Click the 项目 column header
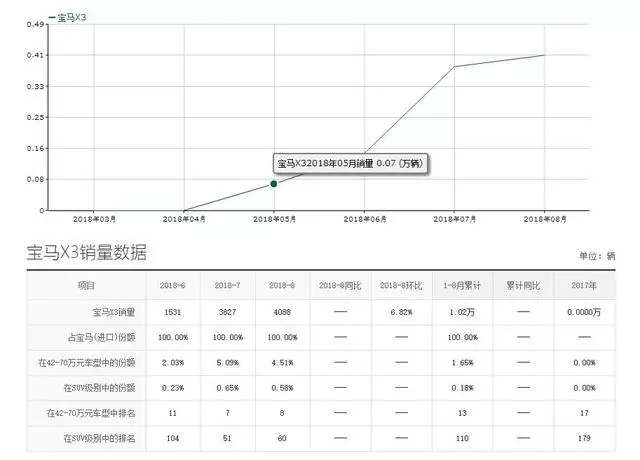 [x=86, y=286]
